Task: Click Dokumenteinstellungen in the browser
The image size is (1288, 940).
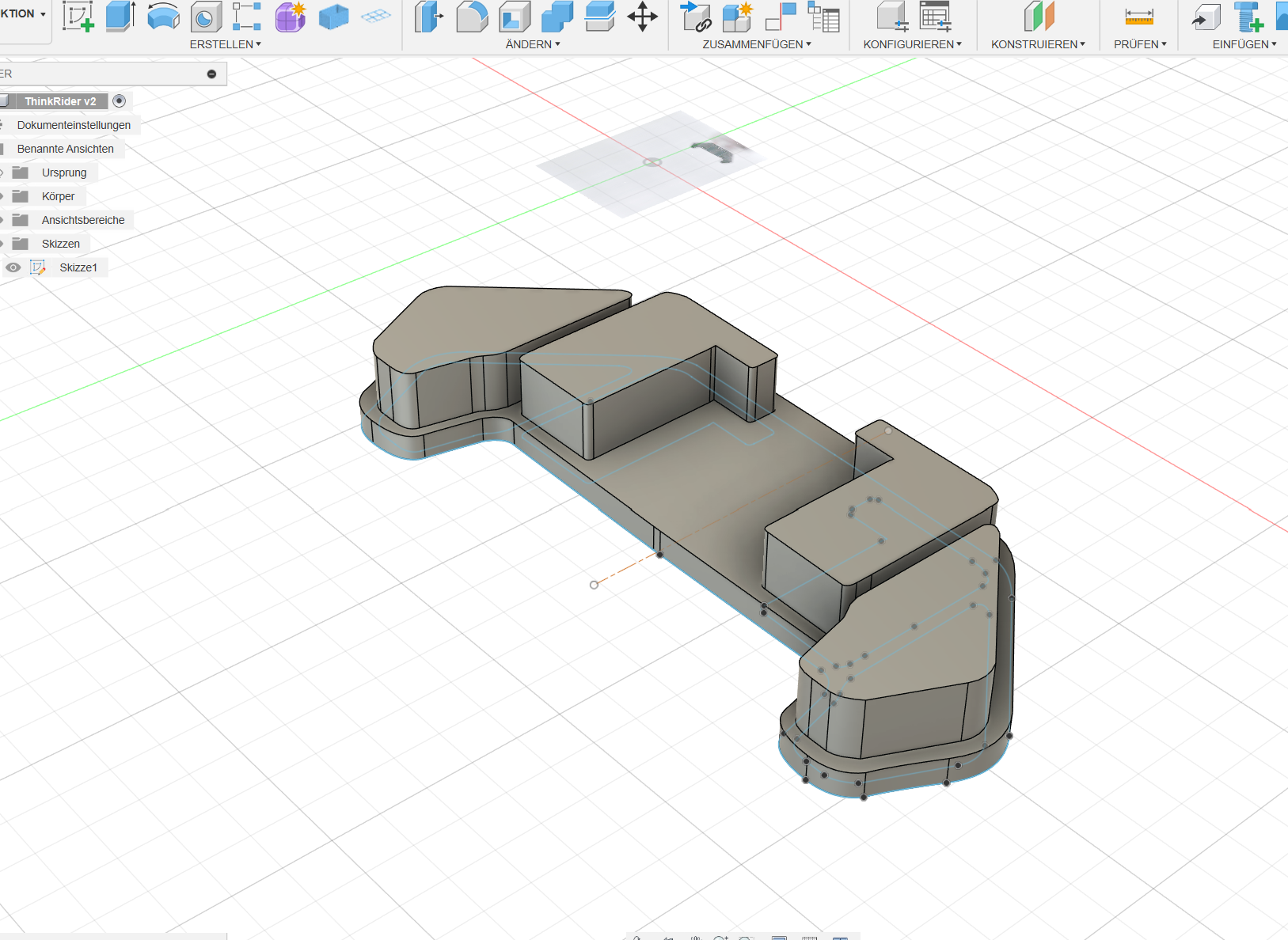Action: coord(74,125)
